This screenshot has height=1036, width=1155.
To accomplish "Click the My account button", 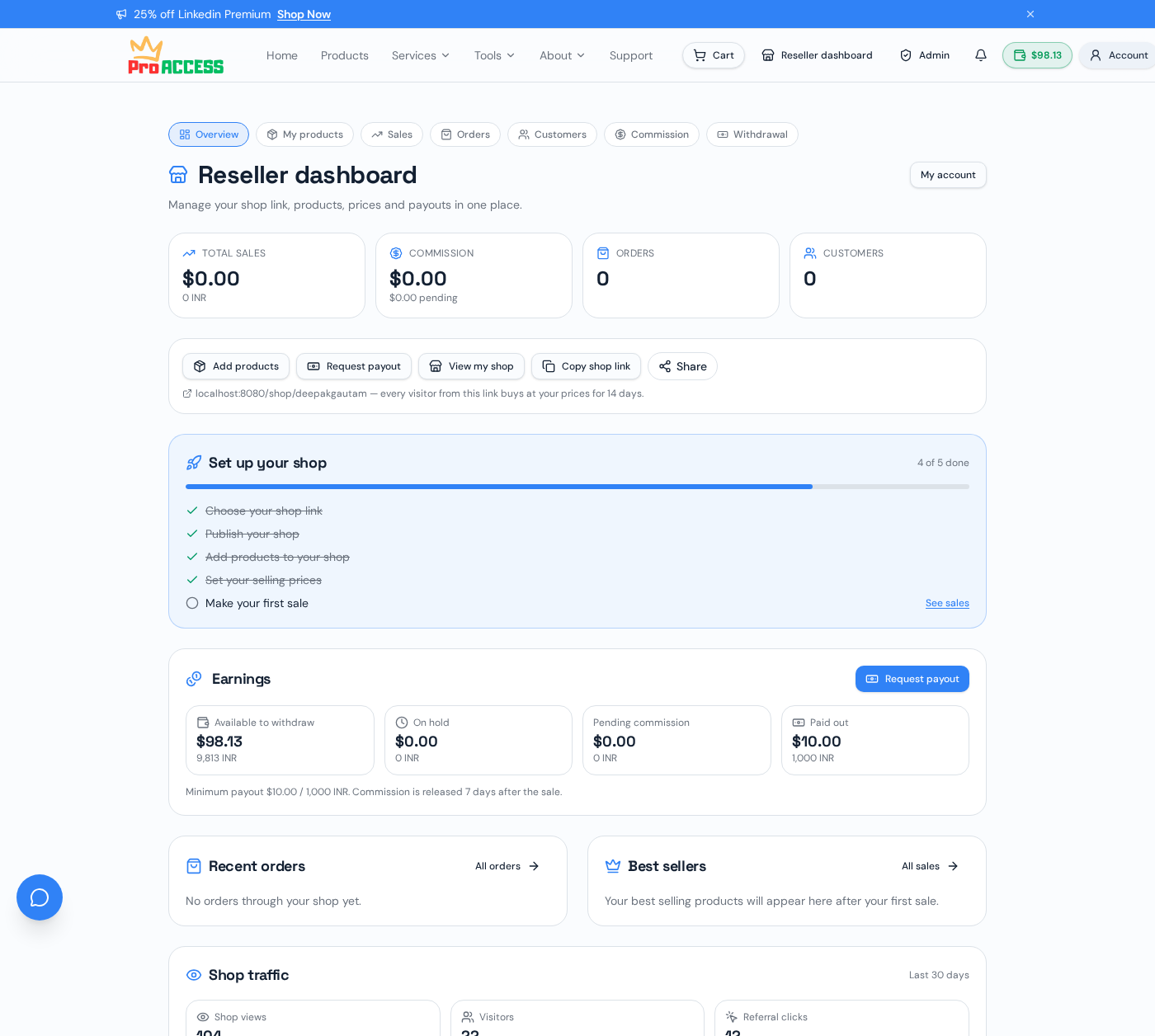I will tap(948, 175).
